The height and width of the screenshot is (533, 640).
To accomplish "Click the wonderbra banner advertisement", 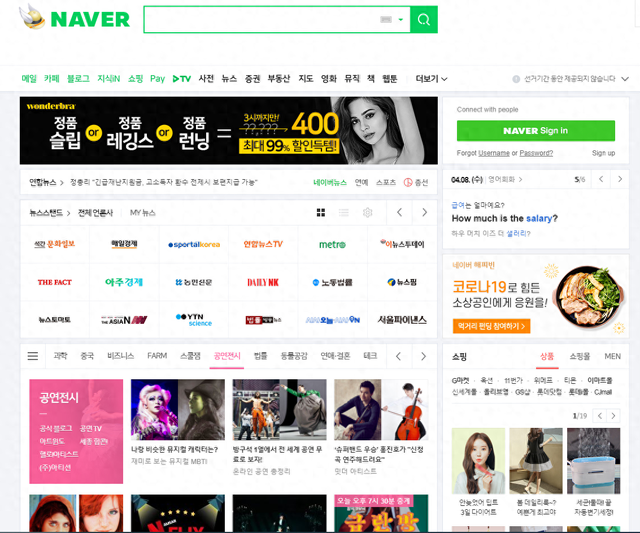I will tap(229, 131).
